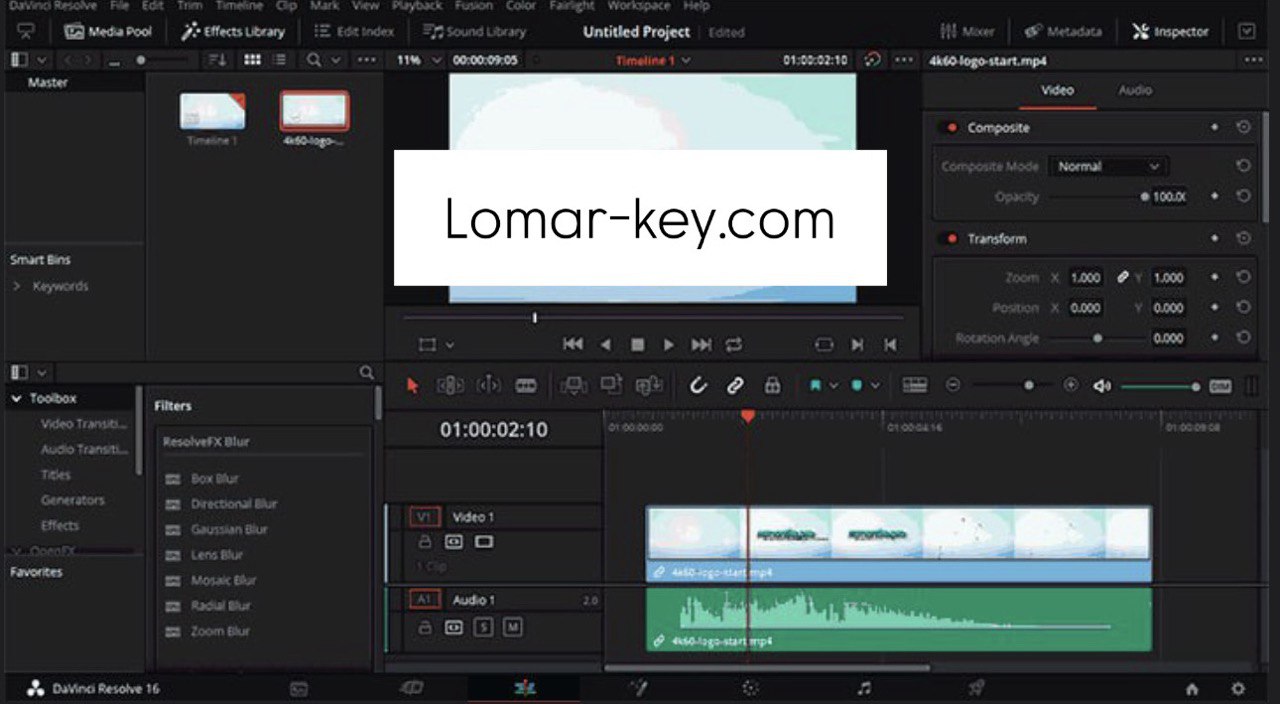Choose the Dynamic Trim Mode tool
The width and height of the screenshot is (1280, 704).
(x=489, y=385)
